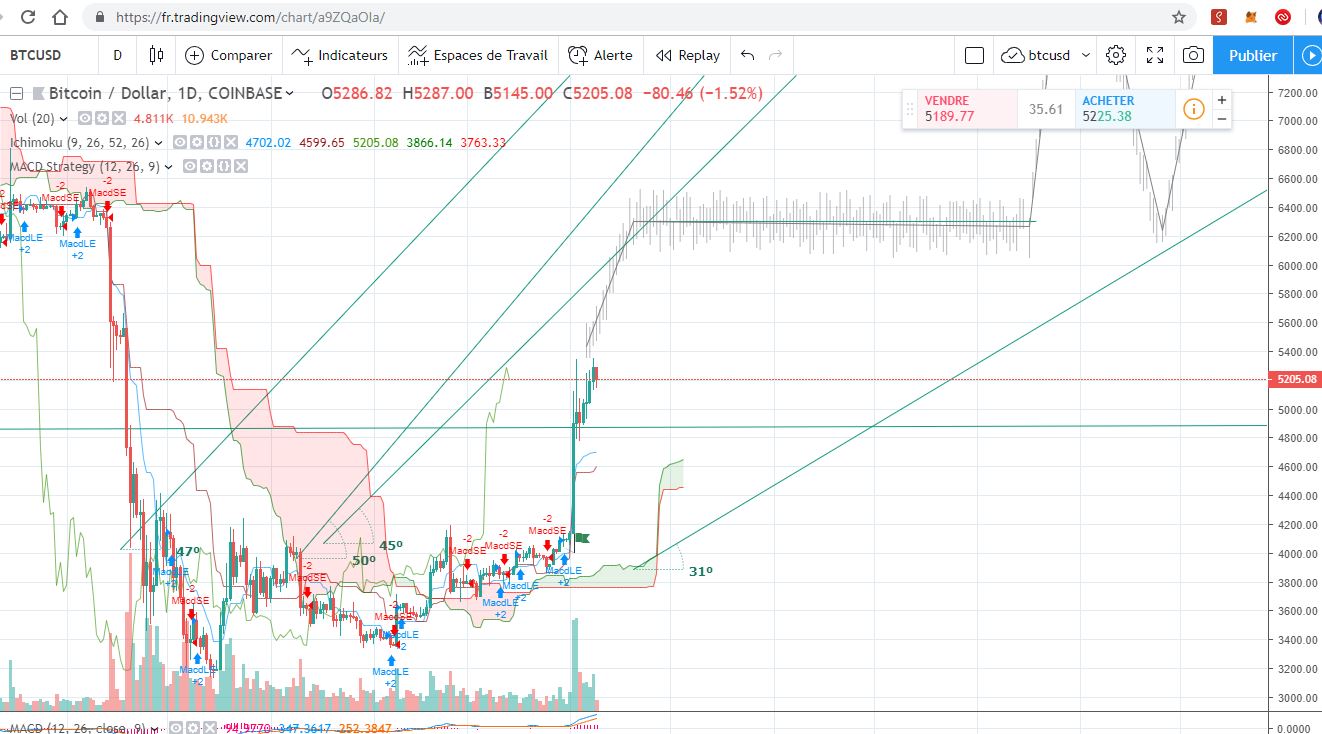Select the 31º angle annotation

click(700, 571)
